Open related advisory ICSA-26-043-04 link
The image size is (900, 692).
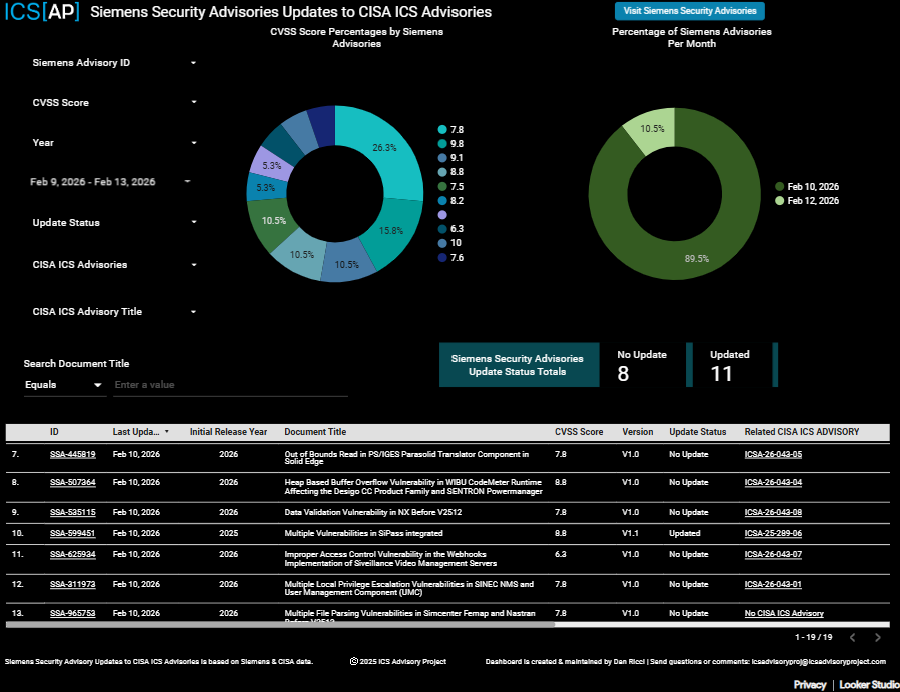coord(773,482)
